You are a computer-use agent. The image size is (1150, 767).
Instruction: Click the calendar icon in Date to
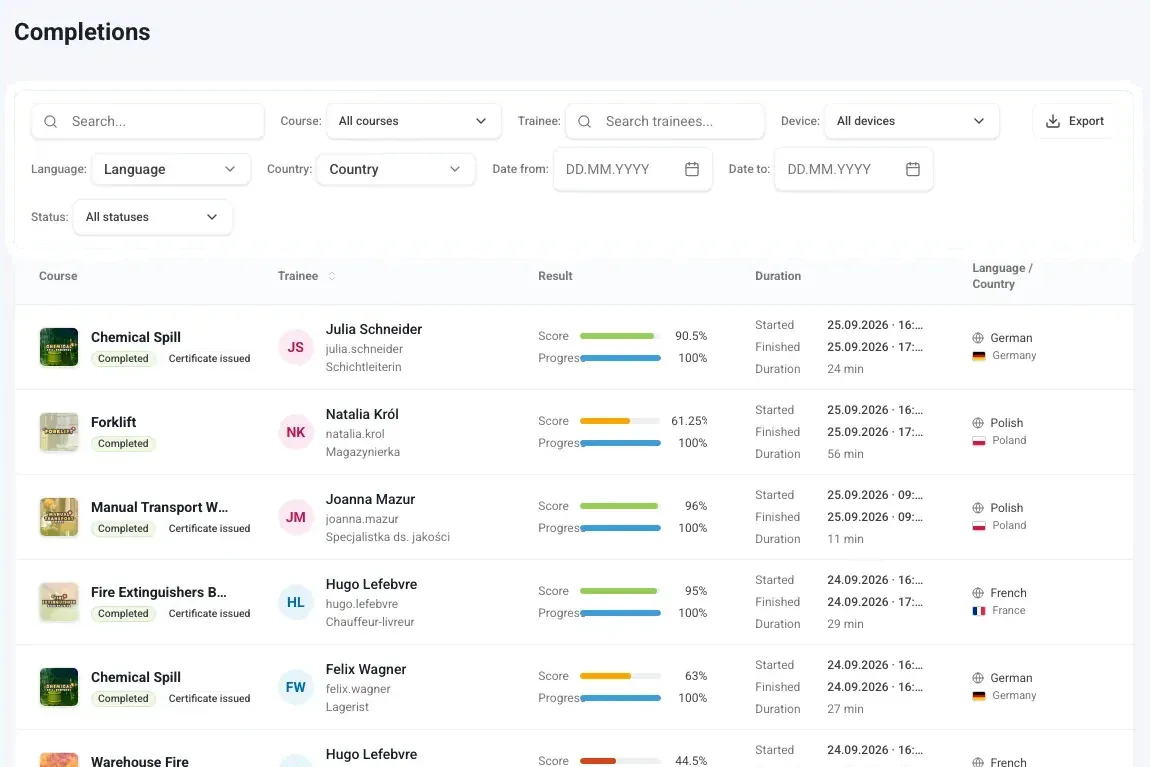click(912, 169)
